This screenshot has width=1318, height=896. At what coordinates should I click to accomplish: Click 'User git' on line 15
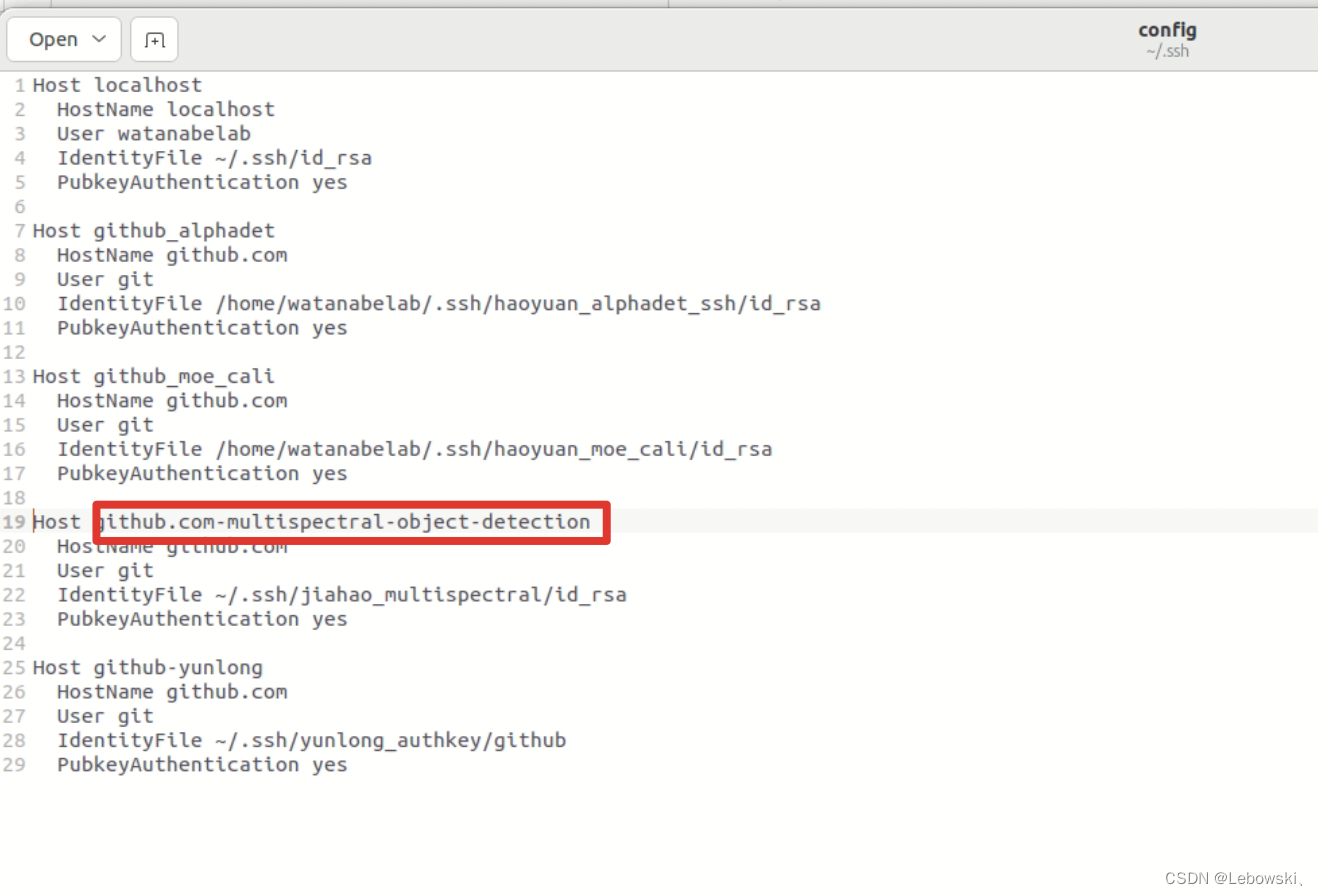(105, 425)
